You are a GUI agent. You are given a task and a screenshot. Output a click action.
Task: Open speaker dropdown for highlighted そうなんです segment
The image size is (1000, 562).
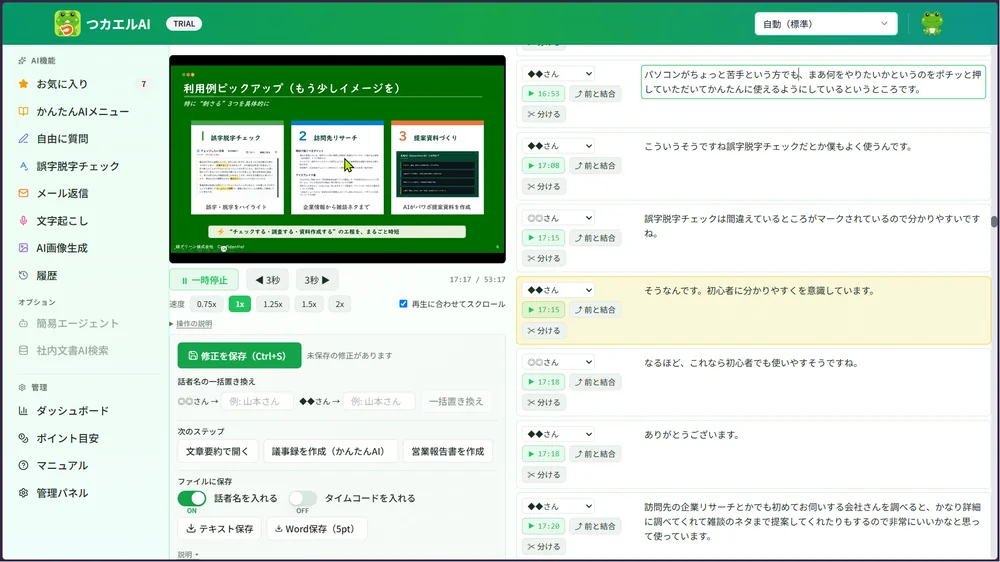point(559,290)
